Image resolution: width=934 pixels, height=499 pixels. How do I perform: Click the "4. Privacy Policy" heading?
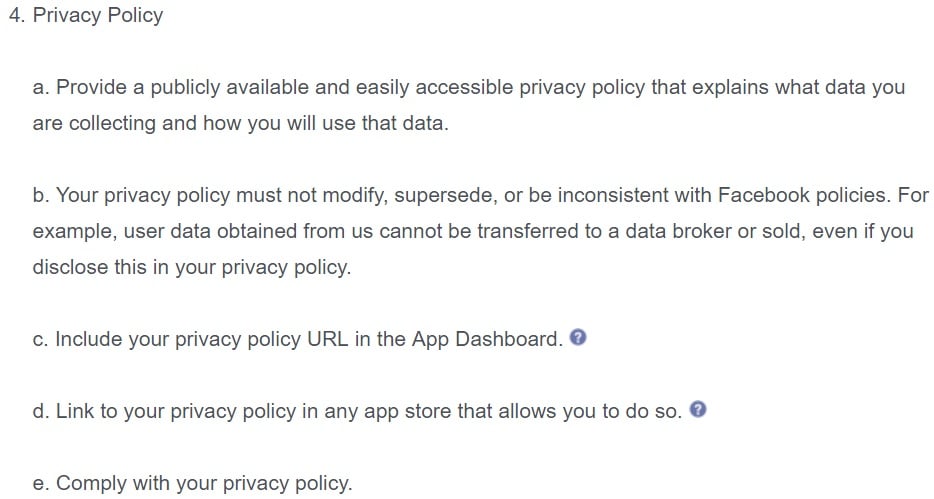click(86, 15)
